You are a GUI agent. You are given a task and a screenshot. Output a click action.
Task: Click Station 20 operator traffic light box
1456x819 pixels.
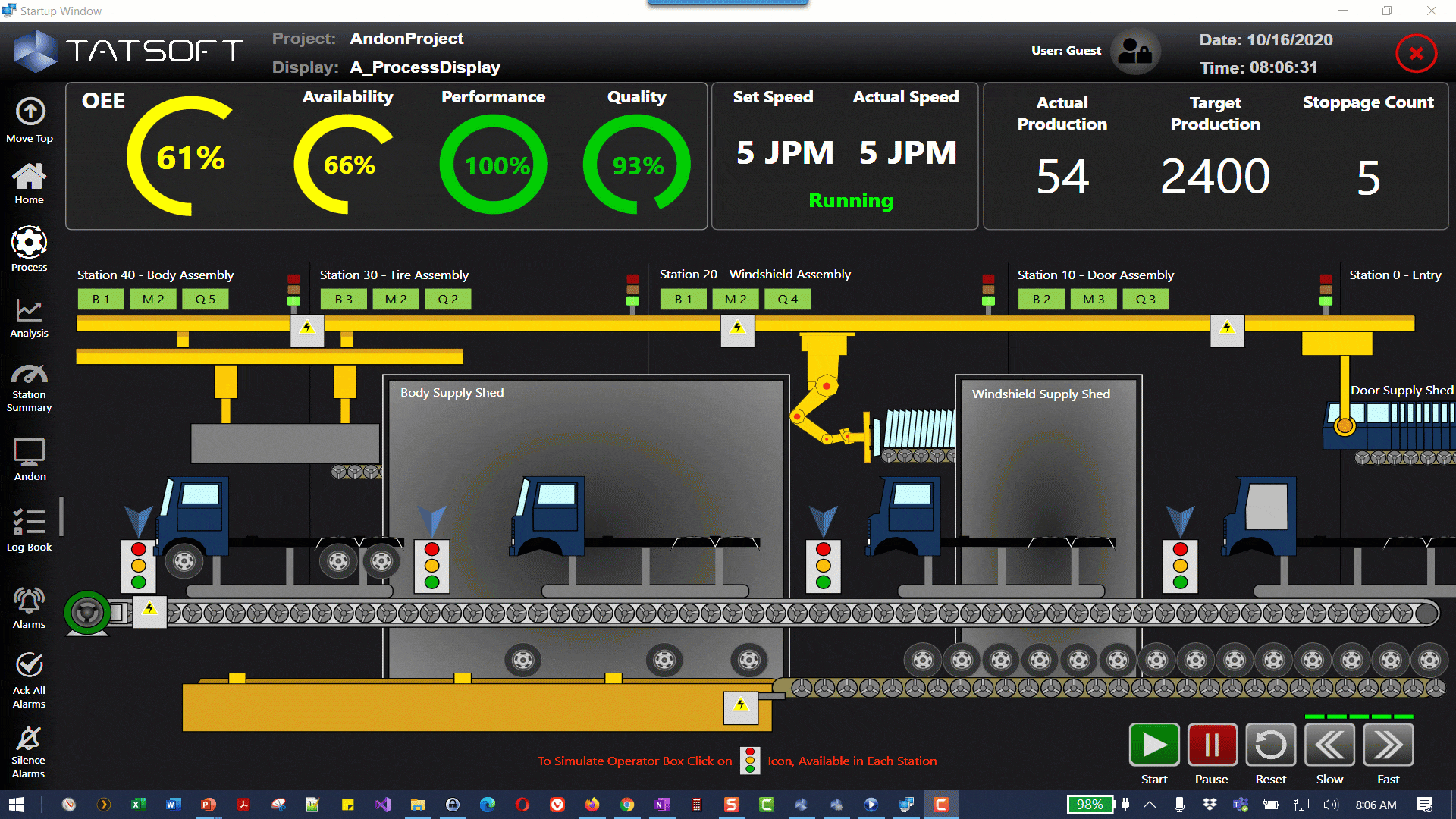coord(824,566)
